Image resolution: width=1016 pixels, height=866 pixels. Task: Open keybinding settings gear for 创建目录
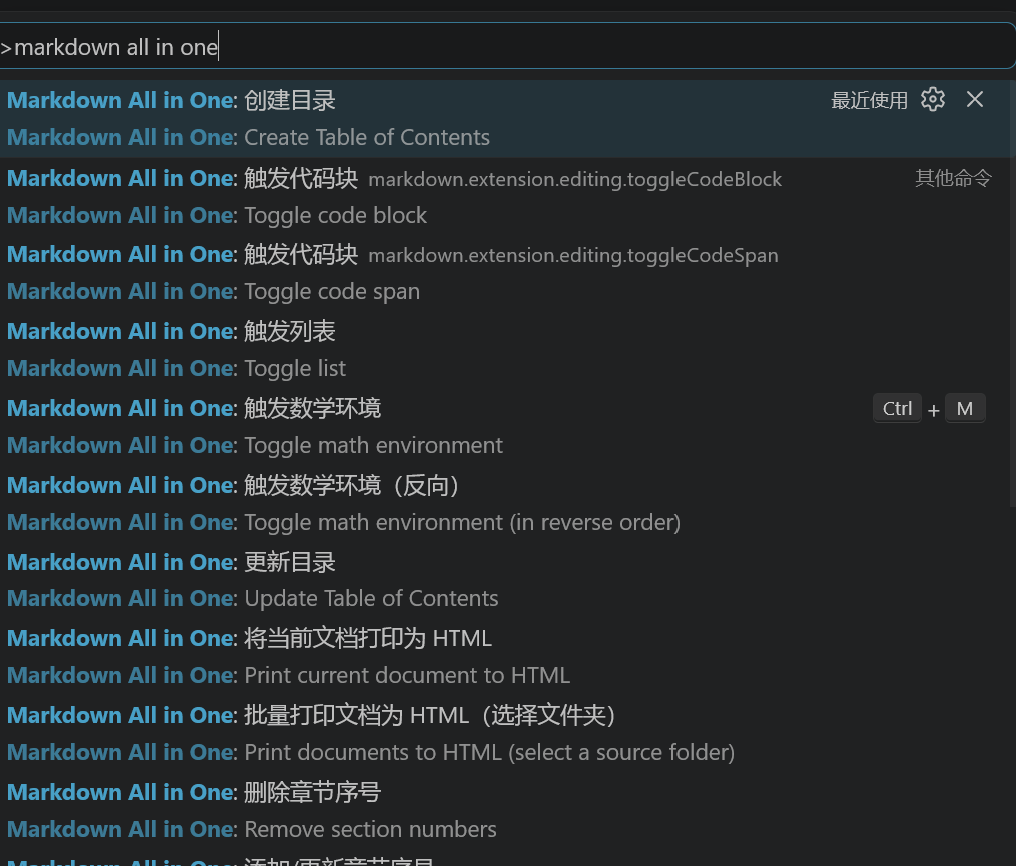click(932, 100)
